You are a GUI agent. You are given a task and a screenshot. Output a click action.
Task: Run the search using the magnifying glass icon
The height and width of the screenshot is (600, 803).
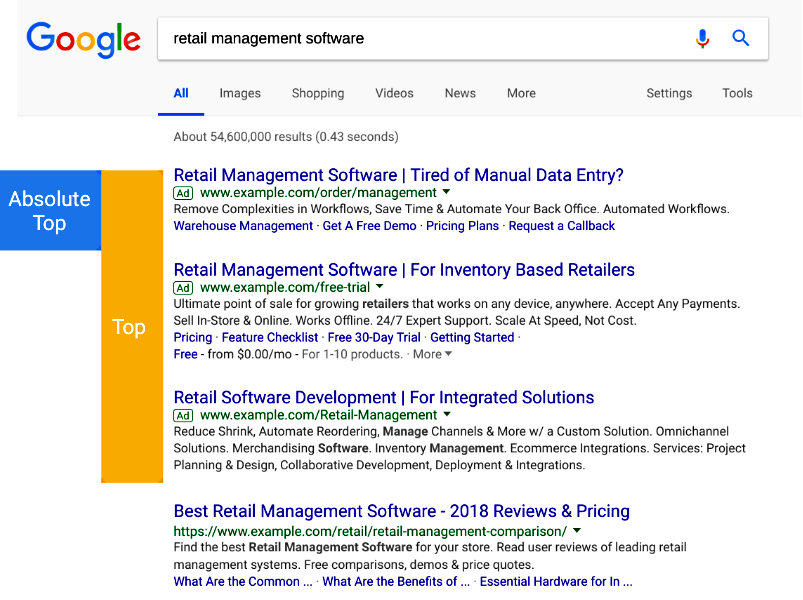740,37
